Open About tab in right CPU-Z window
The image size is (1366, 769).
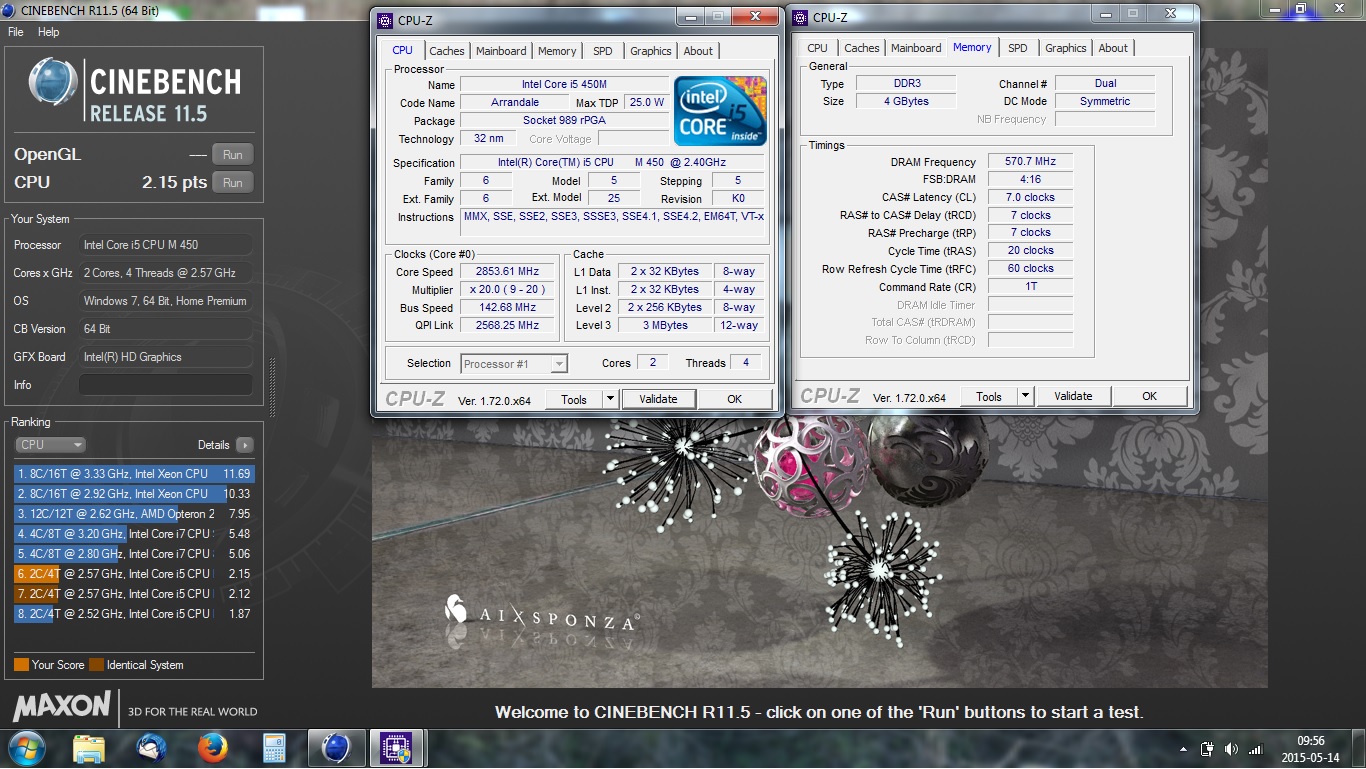(x=1113, y=48)
